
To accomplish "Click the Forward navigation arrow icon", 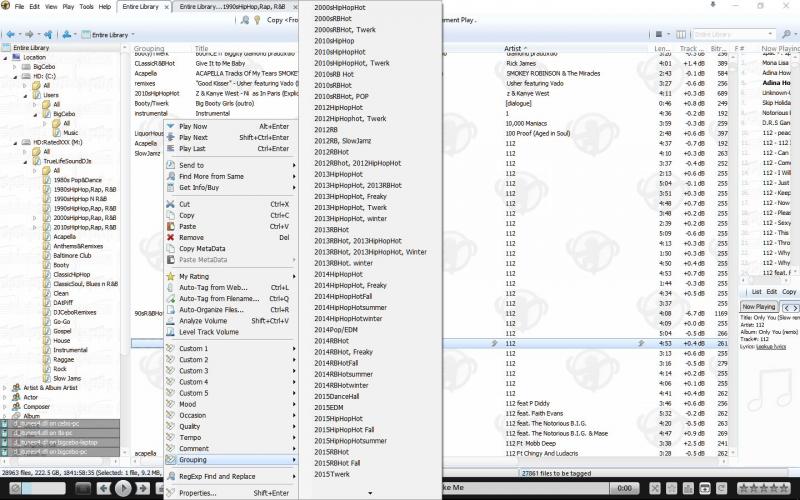I will pos(29,35).
